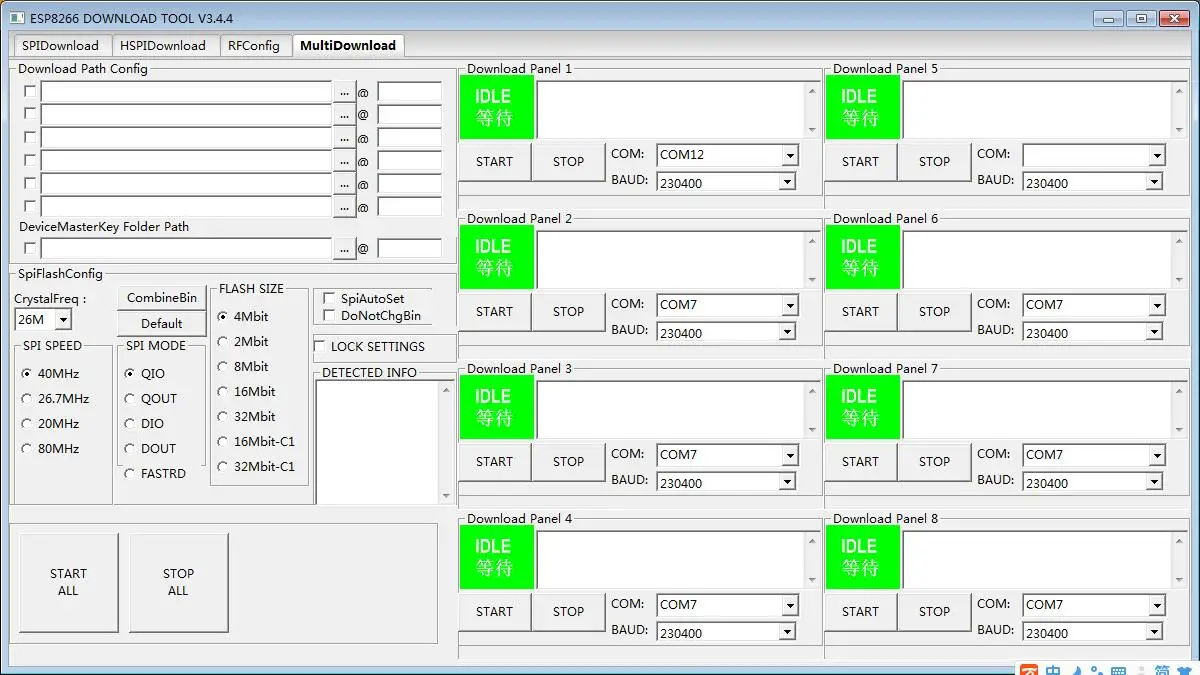Select 4Mbit flash size
Image resolution: width=1200 pixels, height=675 pixels.
click(x=223, y=316)
